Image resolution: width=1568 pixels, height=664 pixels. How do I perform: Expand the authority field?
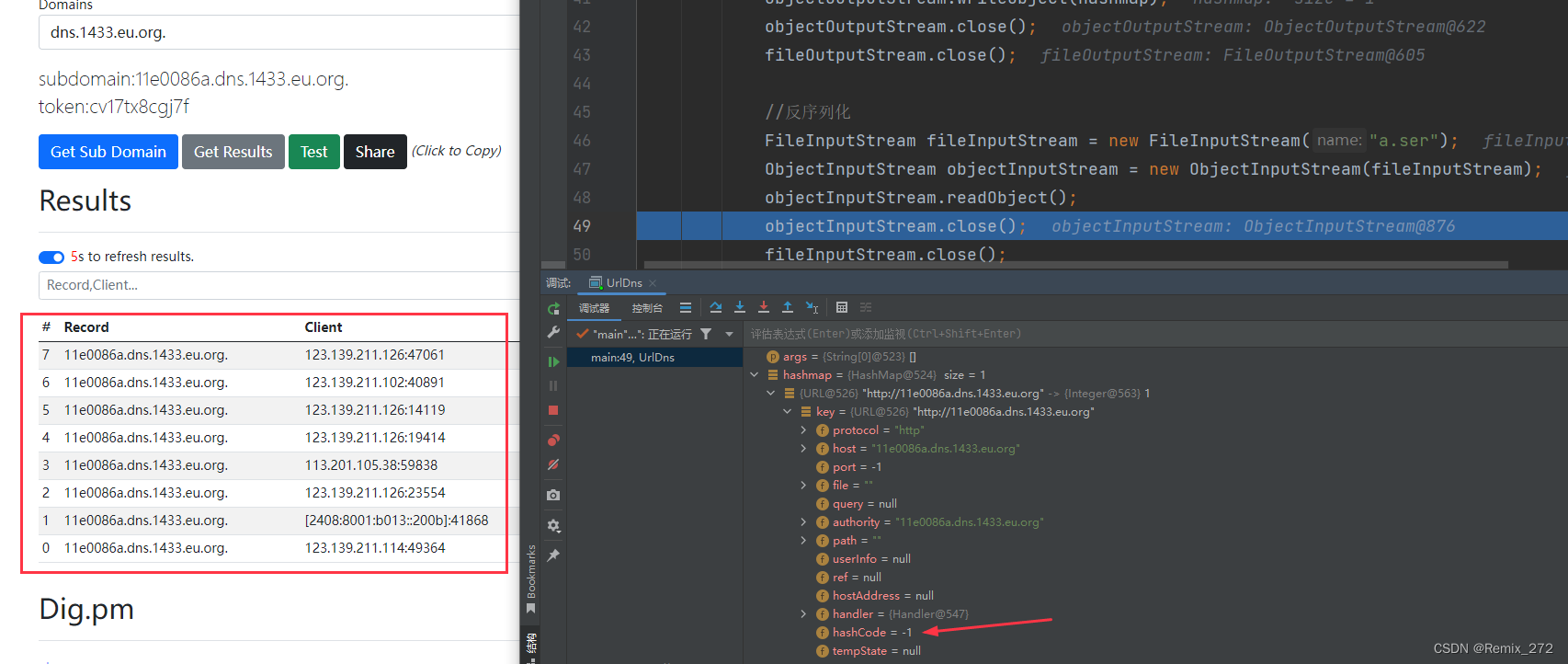click(804, 522)
